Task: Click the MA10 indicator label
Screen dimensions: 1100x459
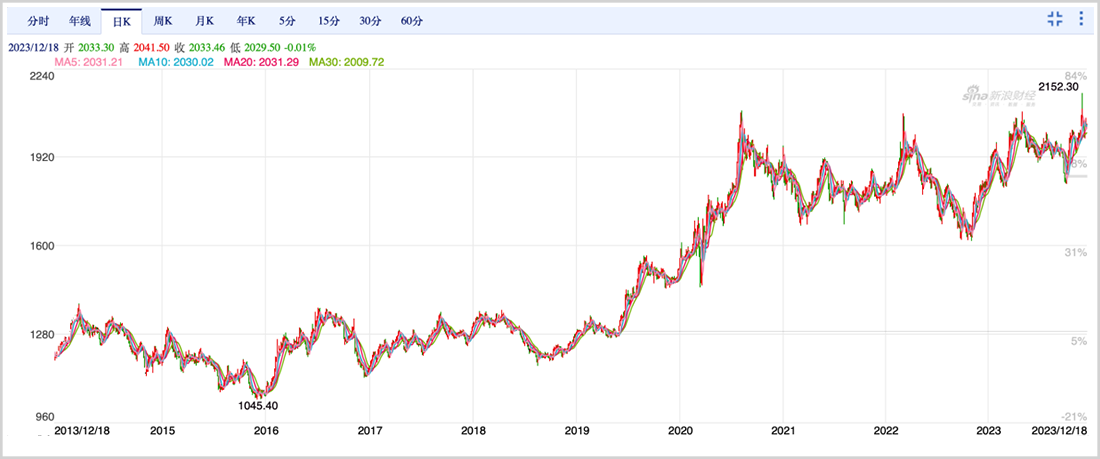Action: [175, 62]
